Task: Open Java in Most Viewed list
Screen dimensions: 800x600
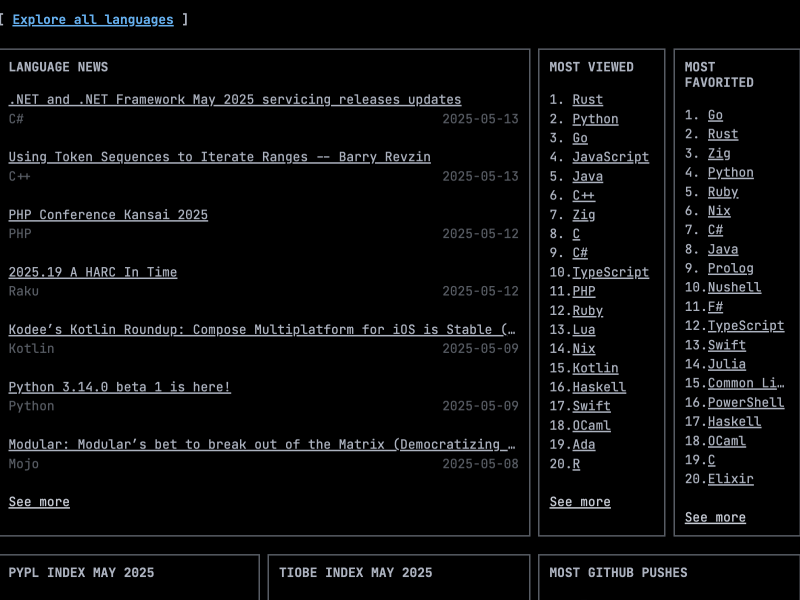Action: coord(588,176)
